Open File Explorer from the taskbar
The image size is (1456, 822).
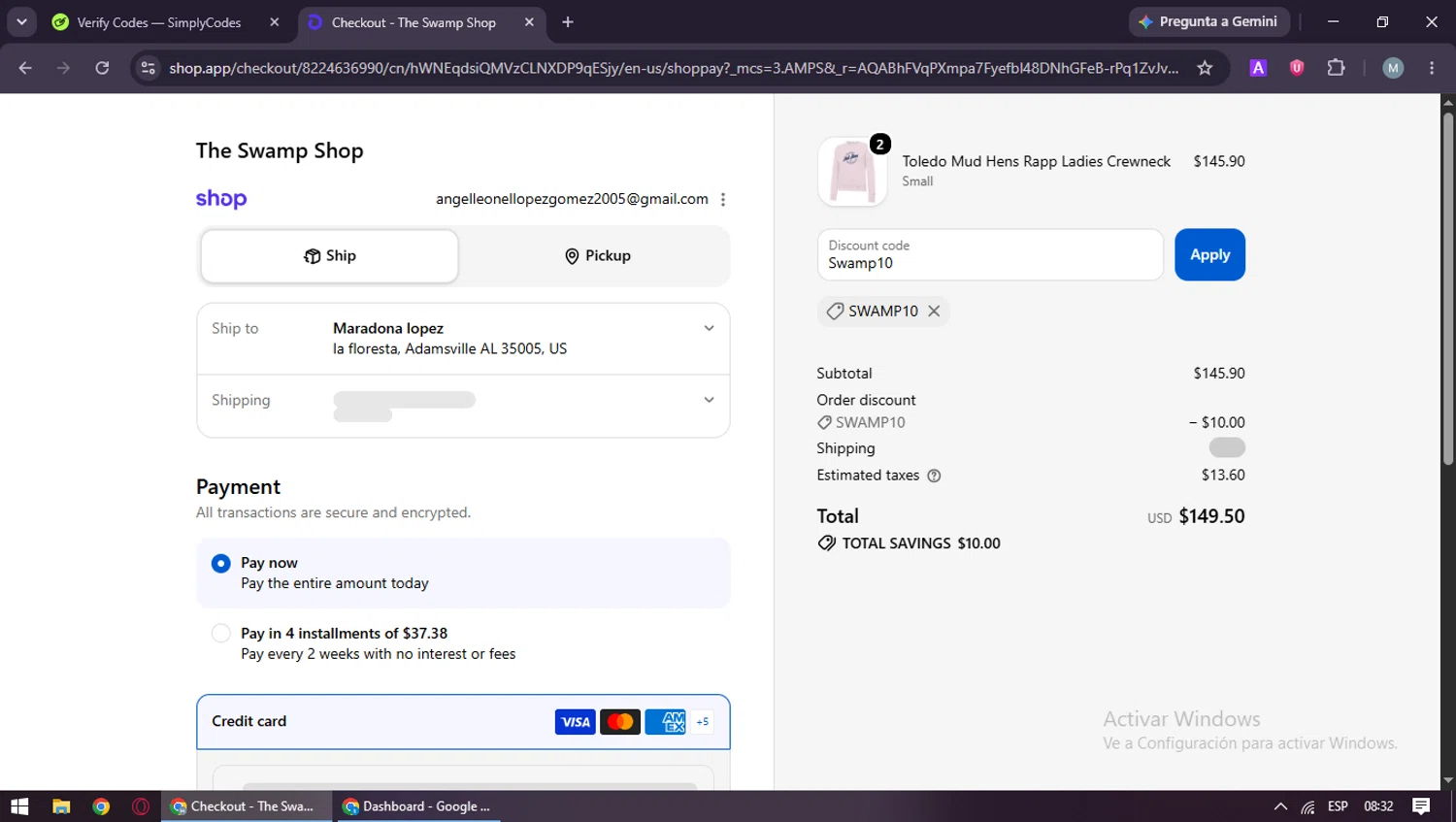tap(61, 806)
